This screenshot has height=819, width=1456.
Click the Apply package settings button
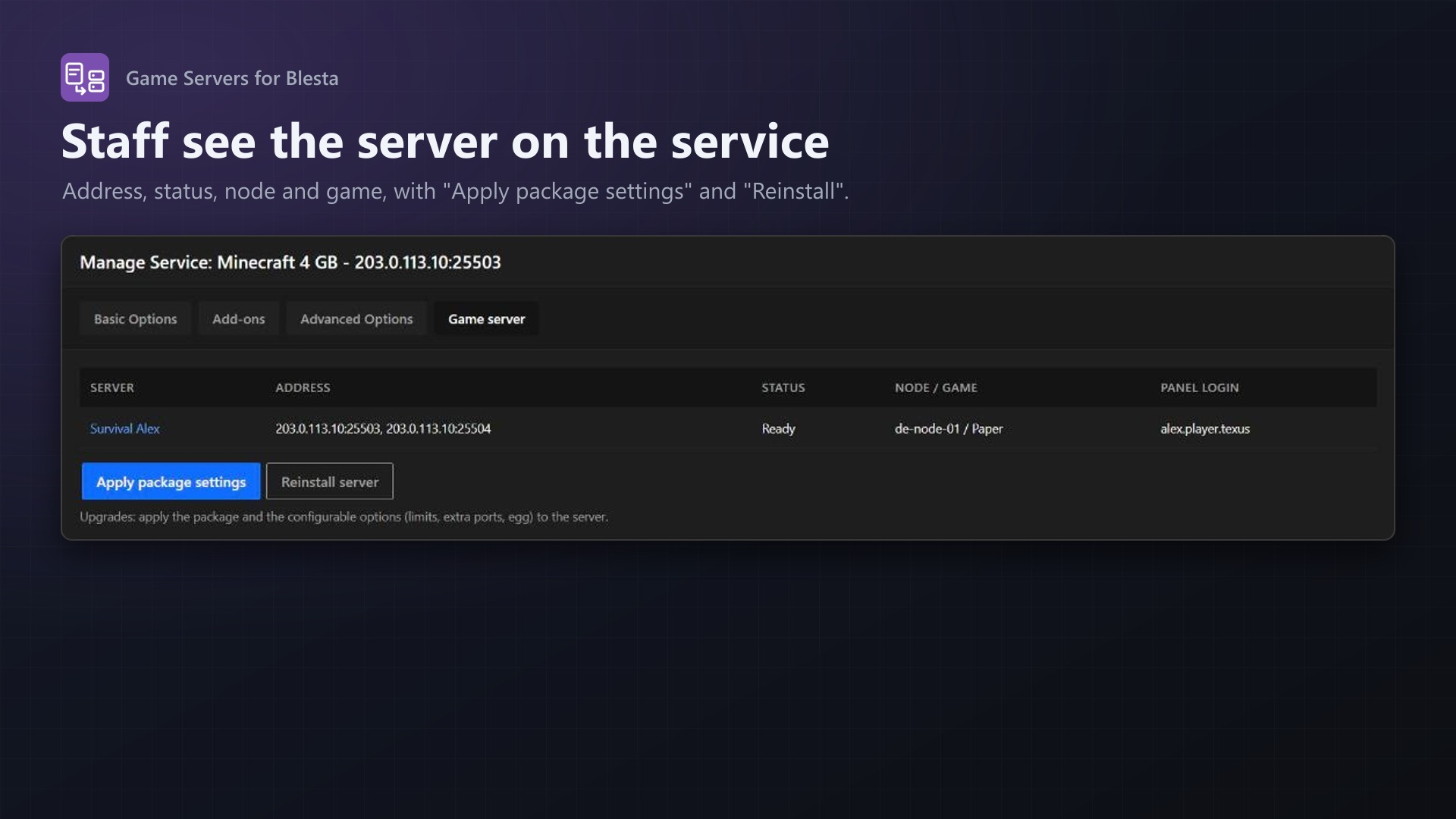[171, 482]
